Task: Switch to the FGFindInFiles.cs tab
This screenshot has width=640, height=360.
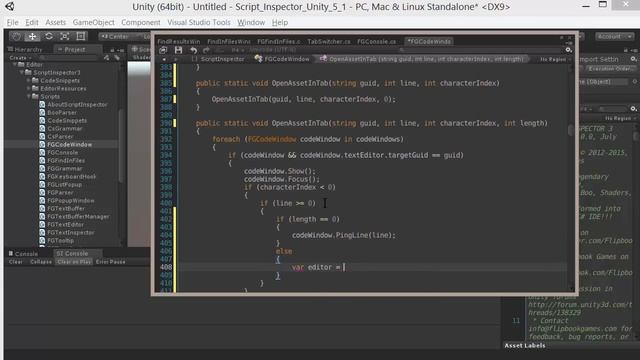Action: [279, 42]
